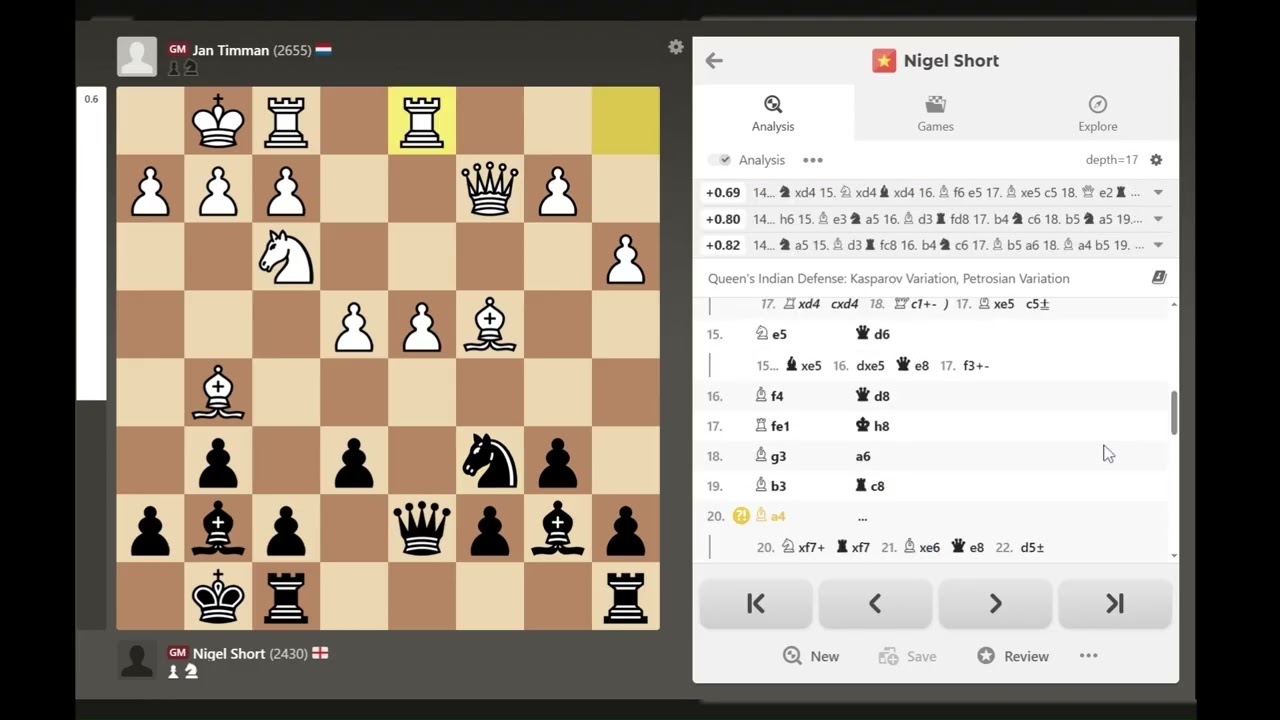Switch to the Analysis tab
1280x720 pixels.
[773, 114]
